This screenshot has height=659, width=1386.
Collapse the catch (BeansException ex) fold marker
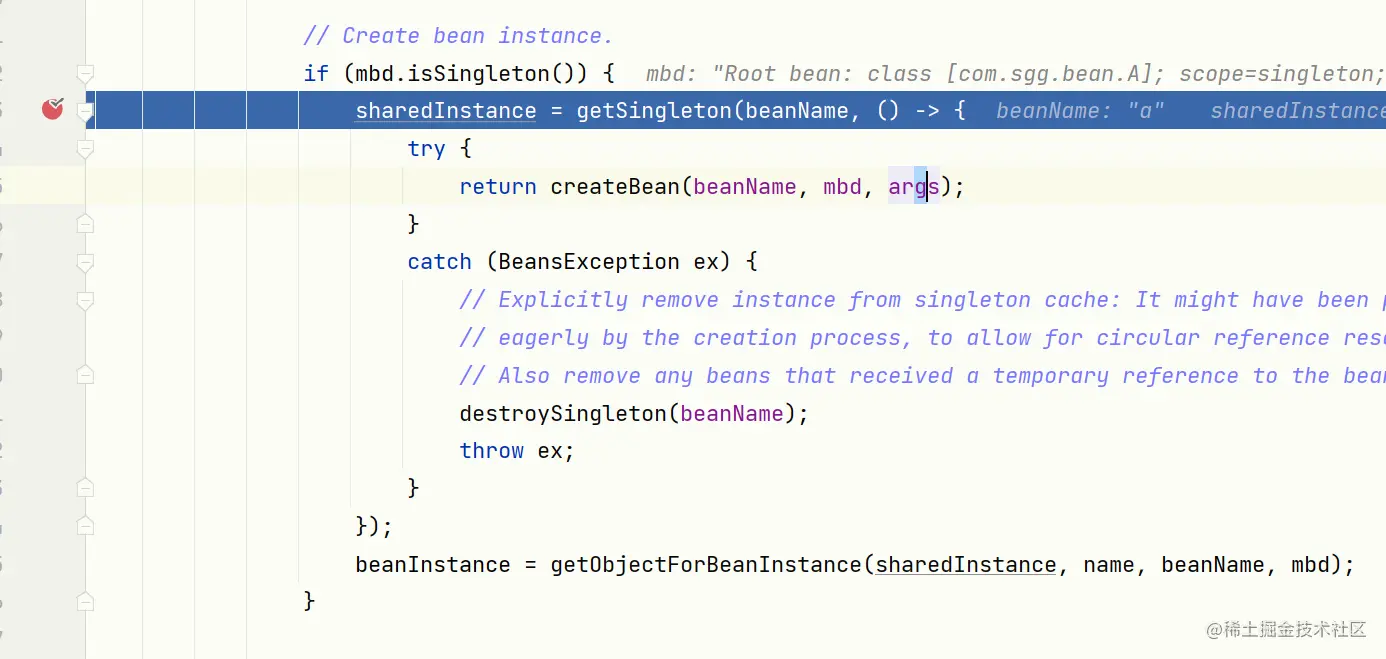(85, 262)
